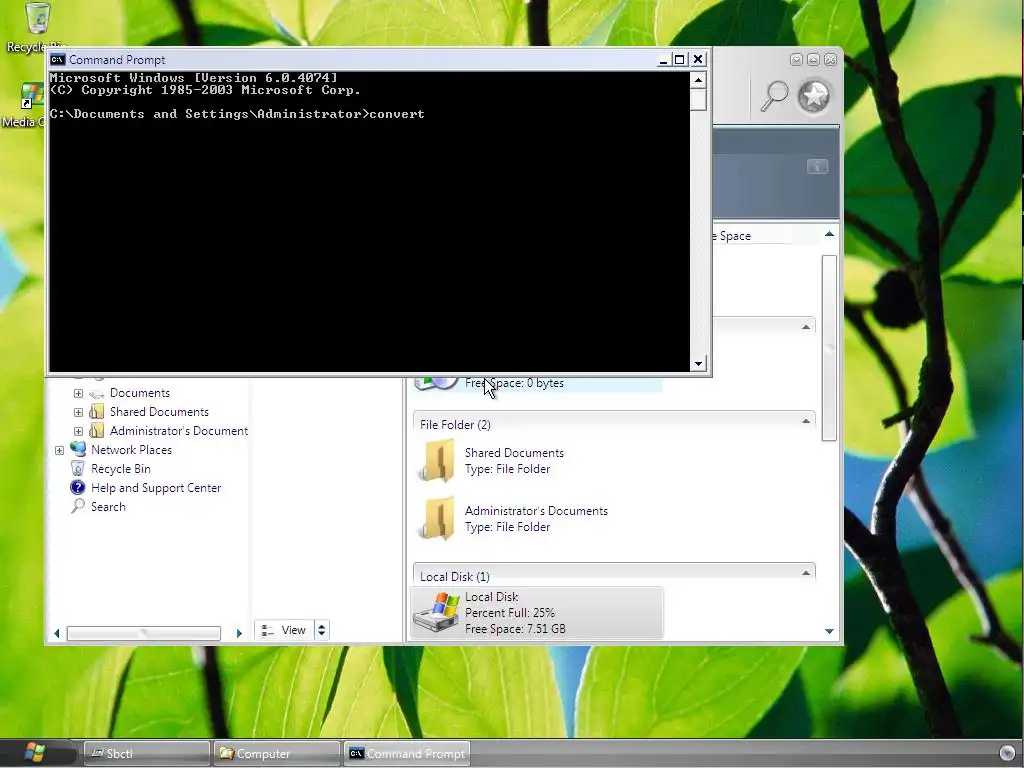Click the down arrow at file list bottom

coord(829,632)
